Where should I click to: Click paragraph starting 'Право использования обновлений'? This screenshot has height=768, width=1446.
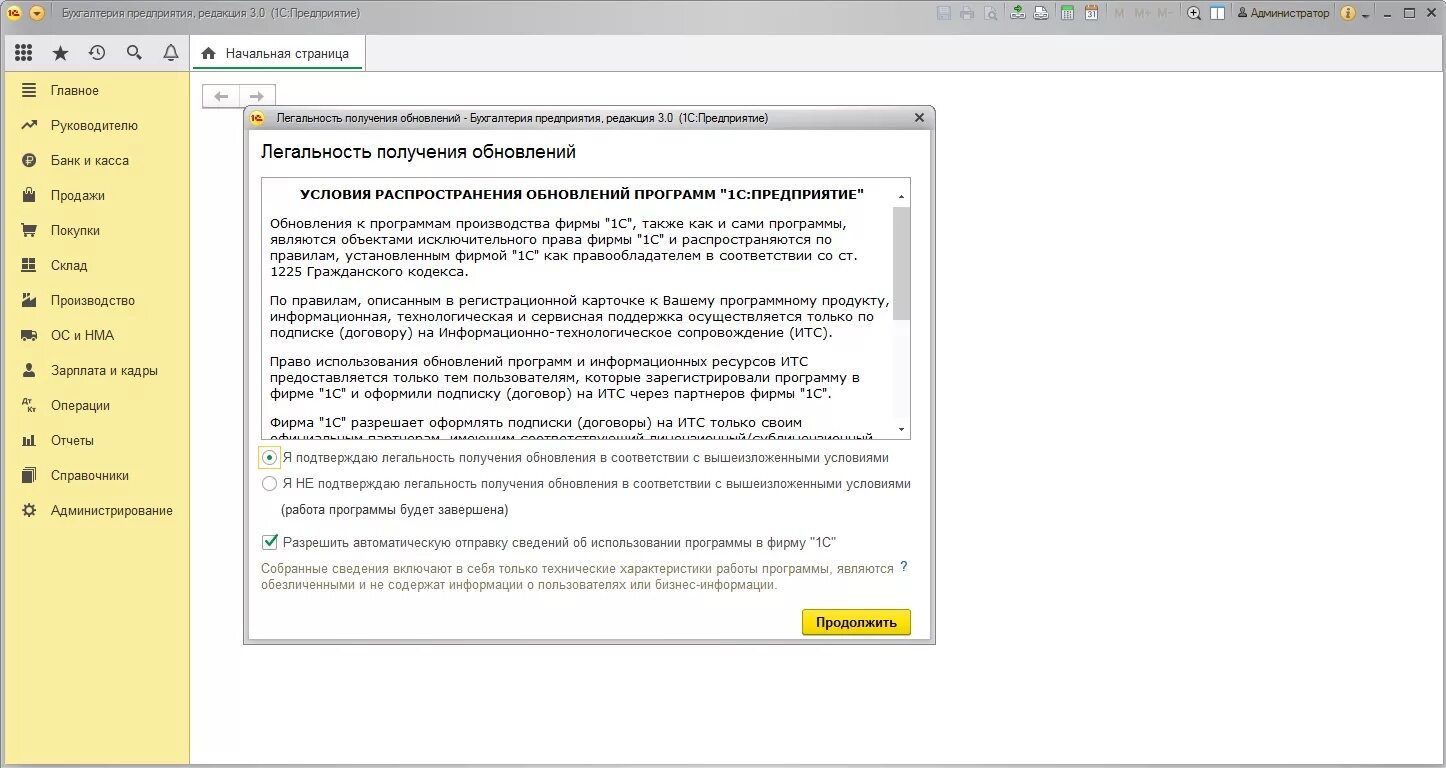tap(565, 378)
